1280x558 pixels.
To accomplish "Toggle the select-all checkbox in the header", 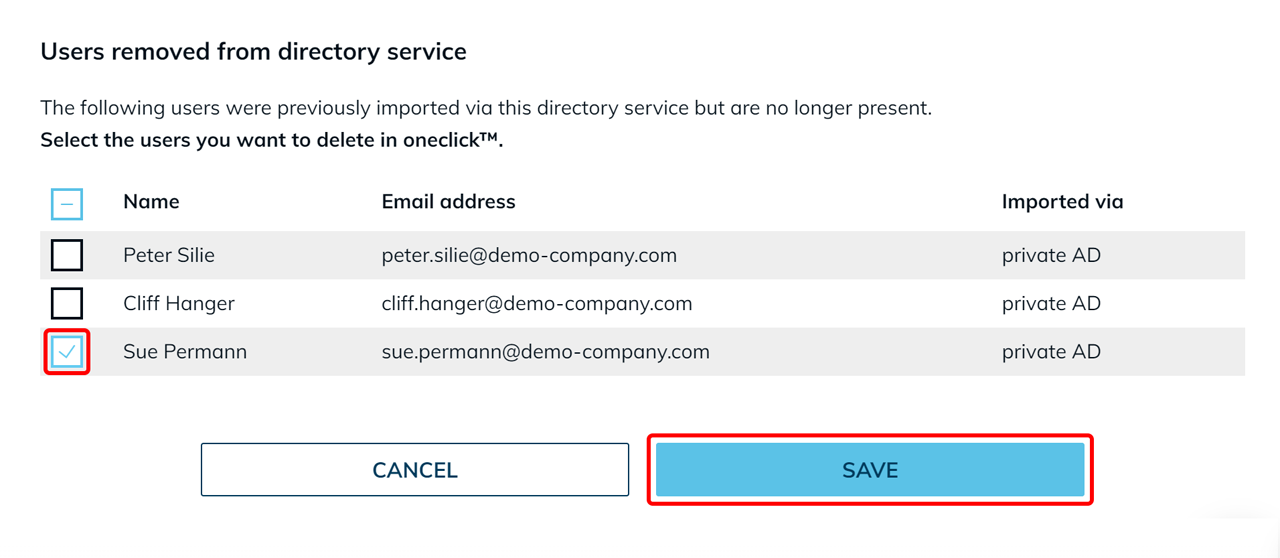I will pyautogui.click(x=67, y=204).
